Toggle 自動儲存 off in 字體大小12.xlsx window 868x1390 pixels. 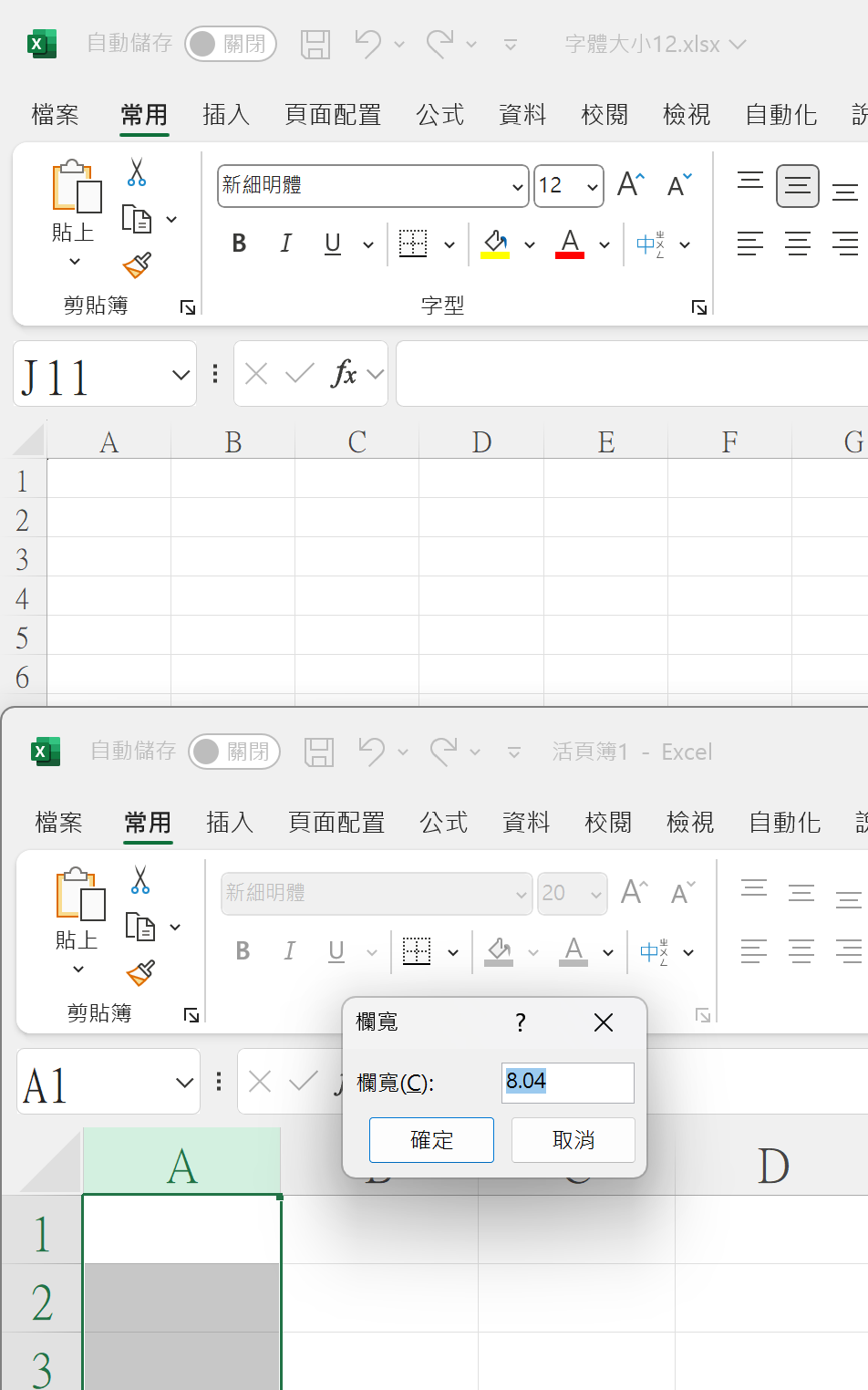point(230,44)
